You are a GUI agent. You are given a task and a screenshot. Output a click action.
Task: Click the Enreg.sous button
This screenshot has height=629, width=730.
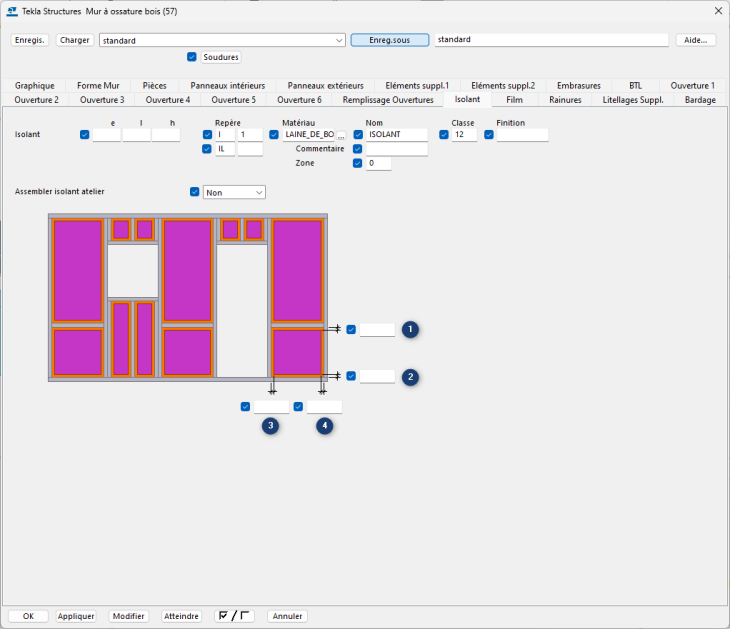coord(389,40)
